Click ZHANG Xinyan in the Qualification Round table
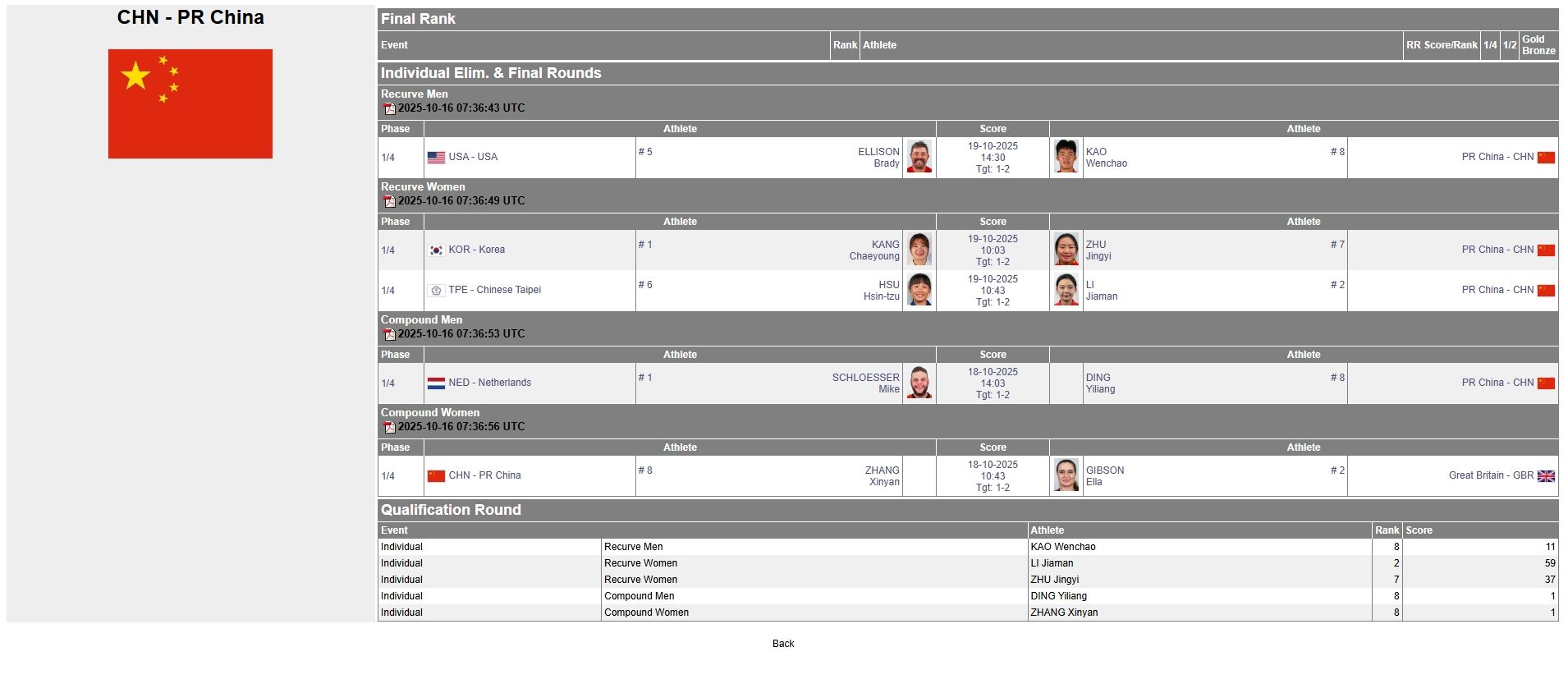1568x693 pixels. pyautogui.click(x=1064, y=613)
